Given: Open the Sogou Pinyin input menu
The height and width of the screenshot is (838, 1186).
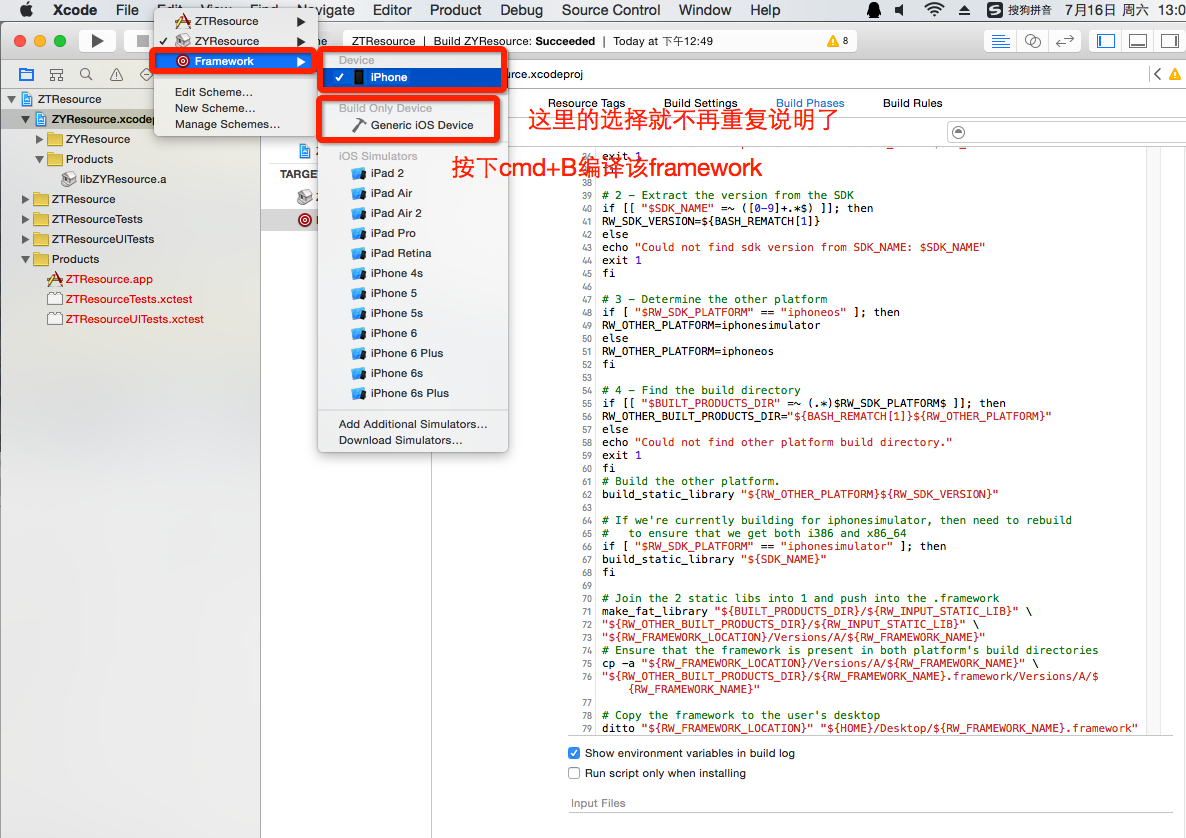Looking at the screenshot, I should pos(1019,10).
